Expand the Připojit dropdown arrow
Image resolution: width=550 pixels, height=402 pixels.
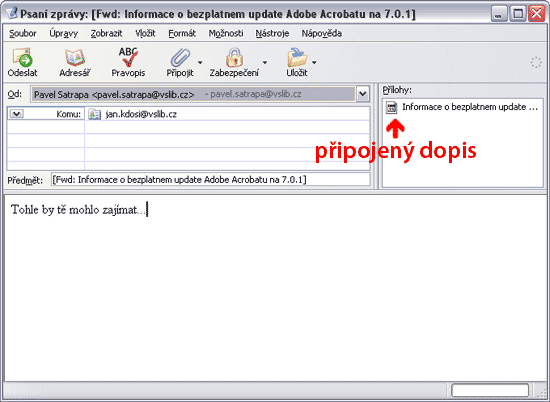[x=200, y=62]
